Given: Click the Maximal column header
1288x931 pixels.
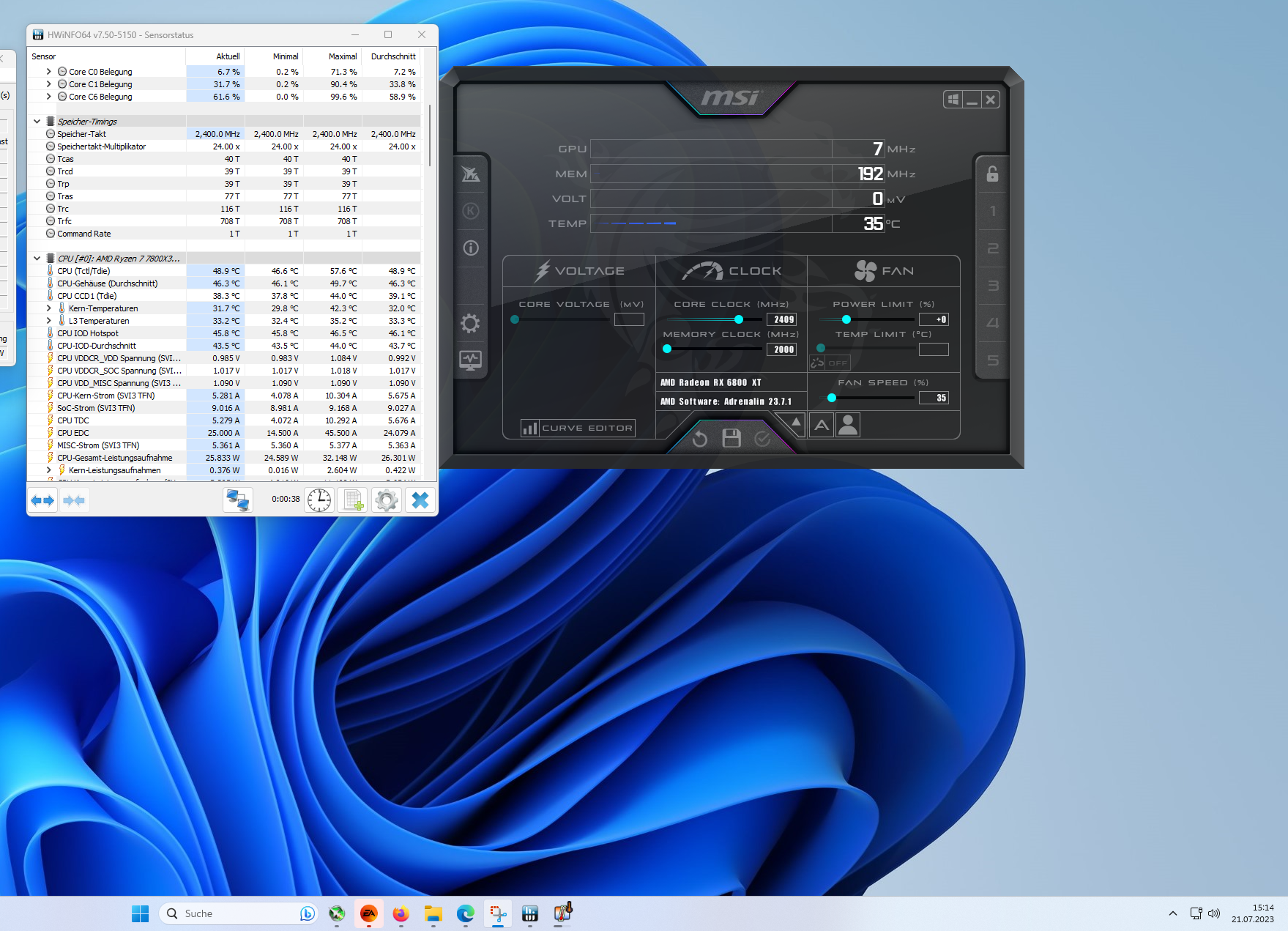Looking at the screenshot, I should pyautogui.click(x=332, y=56).
